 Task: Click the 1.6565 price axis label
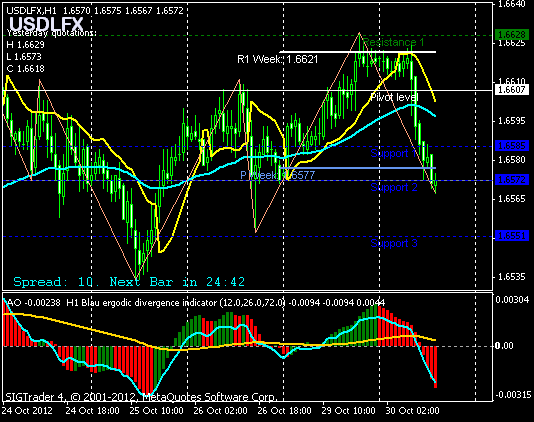point(512,199)
